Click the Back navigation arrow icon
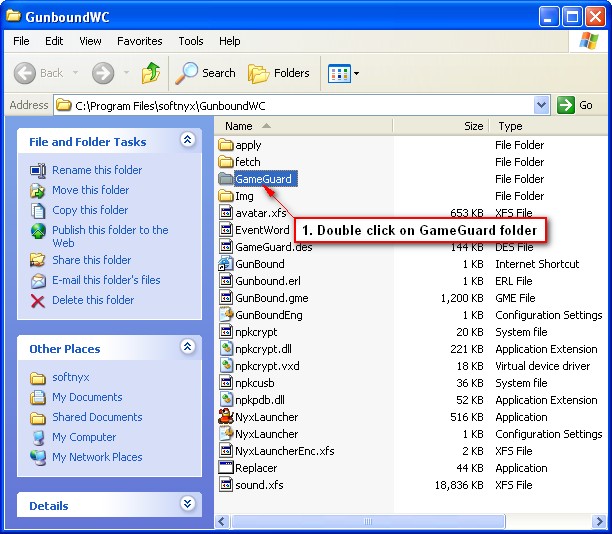Viewport: 612px width, 534px height. tap(25, 73)
